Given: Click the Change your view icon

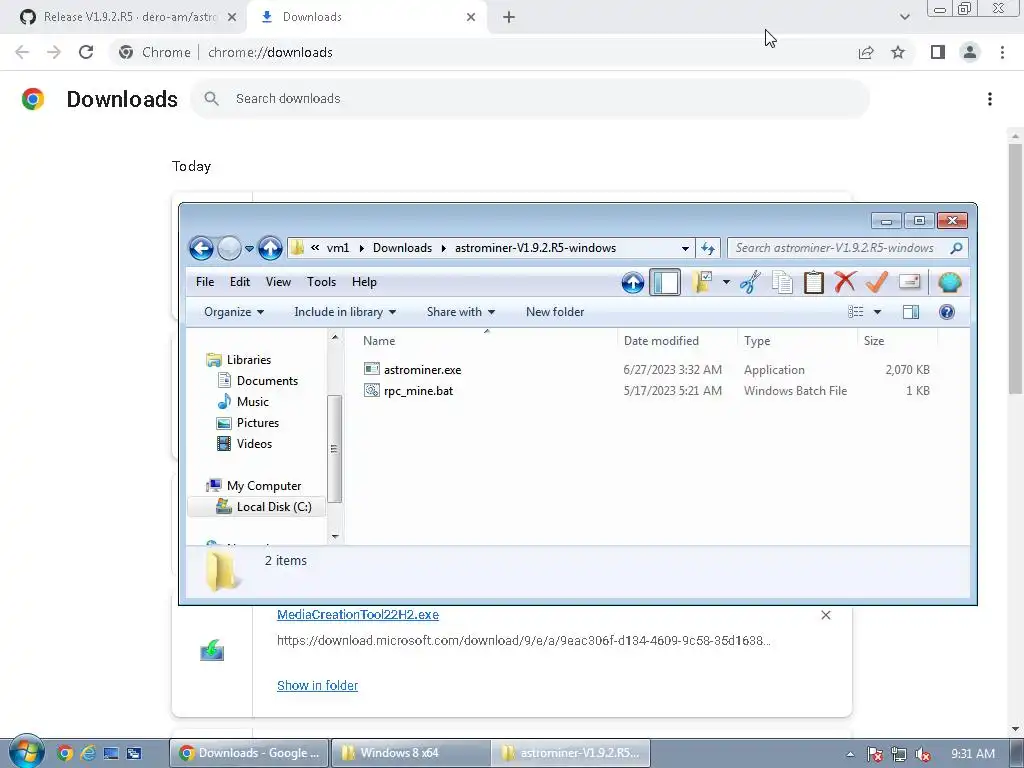Looking at the screenshot, I should point(856,312).
